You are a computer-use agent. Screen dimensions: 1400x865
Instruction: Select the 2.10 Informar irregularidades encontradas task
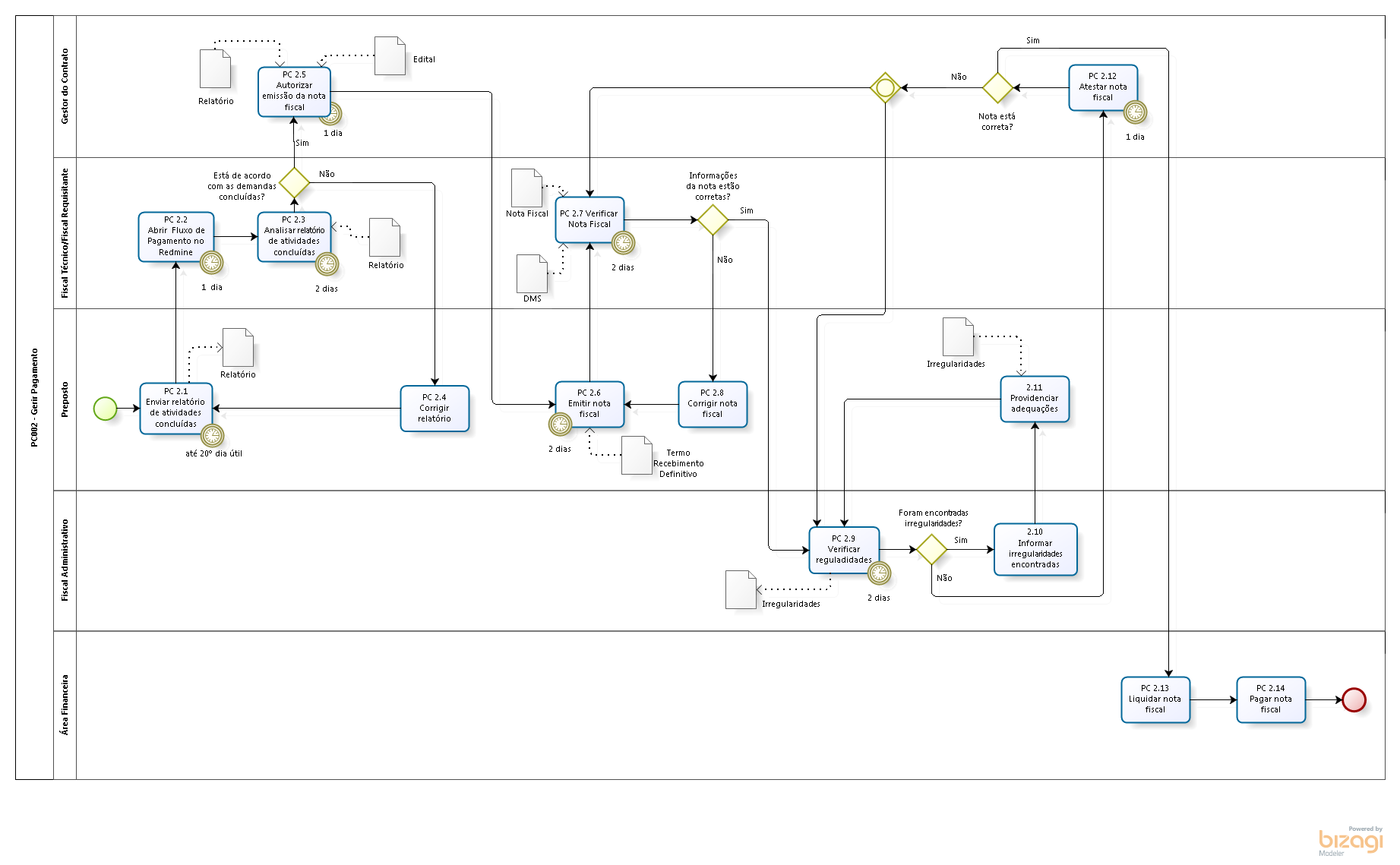[1035, 549]
